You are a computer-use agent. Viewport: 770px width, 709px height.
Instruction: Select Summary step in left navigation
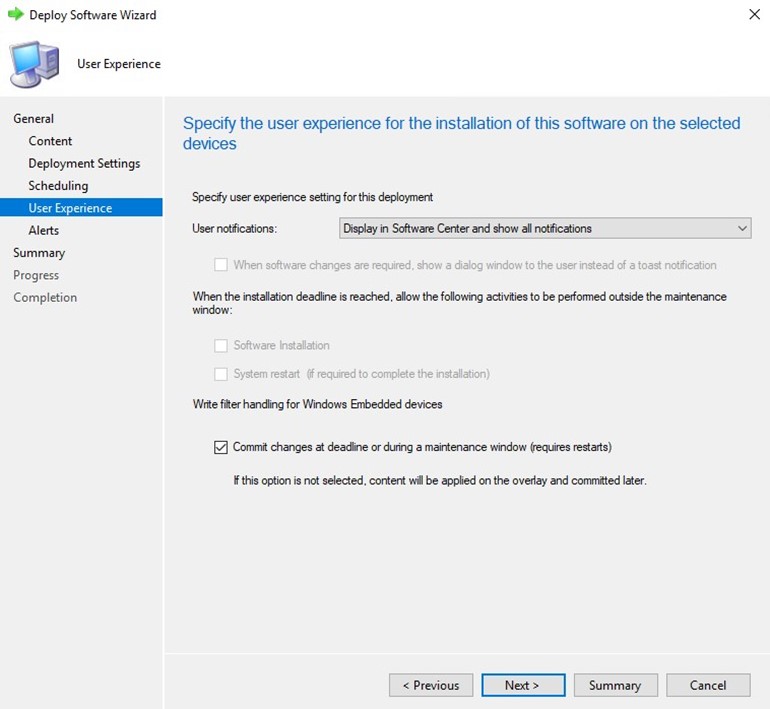(x=39, y=253)
